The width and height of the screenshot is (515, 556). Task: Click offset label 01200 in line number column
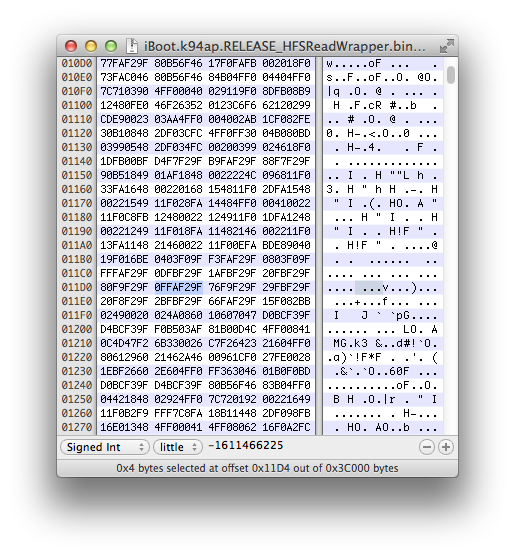[x=77, y=329]
